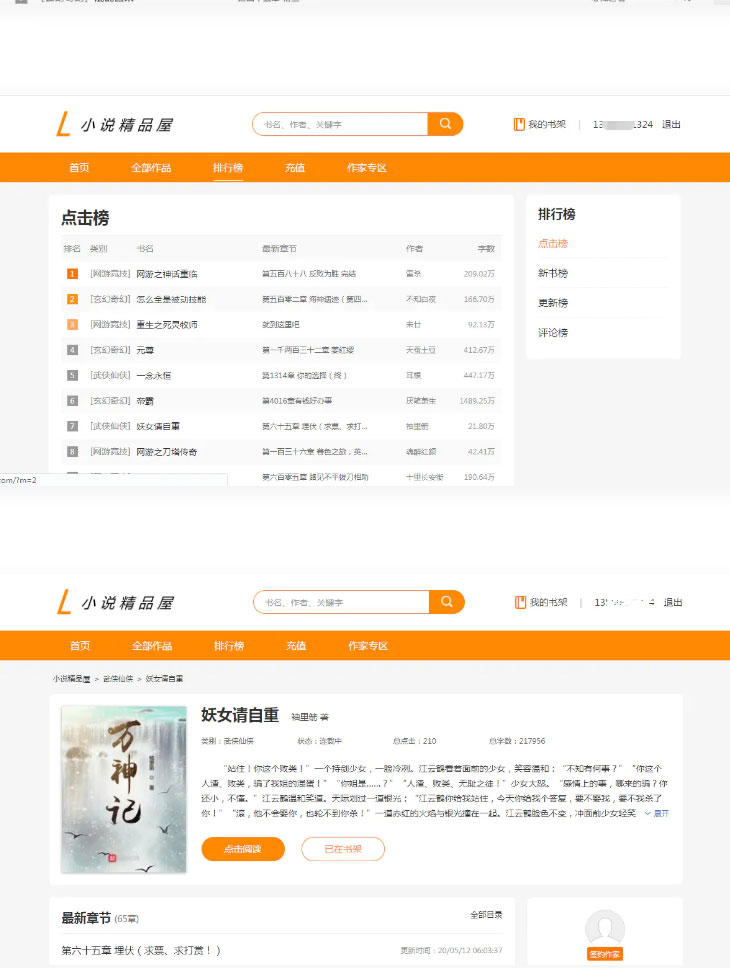This screenshot has width=730, height=968.
Task: Open 我的书架 bookshelf icon on the book detail page
Action: coord(520,603)
